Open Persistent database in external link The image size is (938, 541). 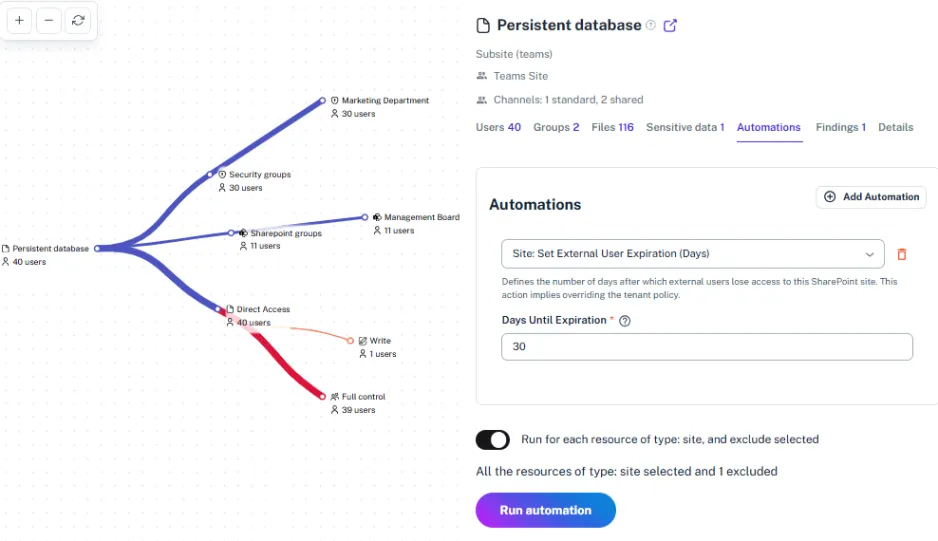tap(670, 26)
